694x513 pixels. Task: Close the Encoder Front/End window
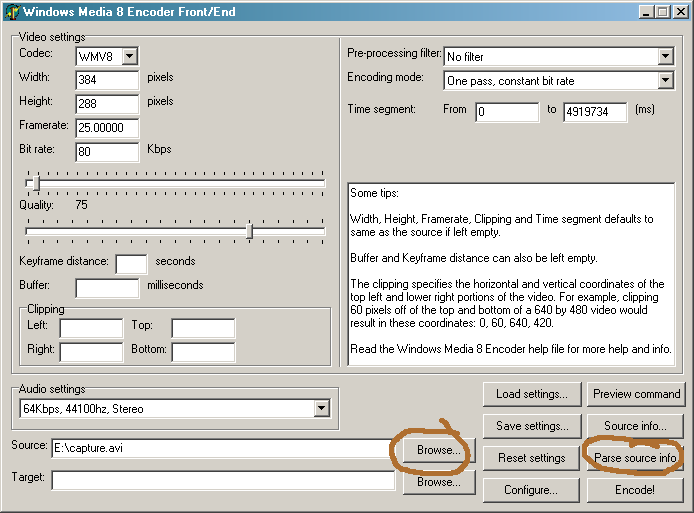(x=680, y=12)
